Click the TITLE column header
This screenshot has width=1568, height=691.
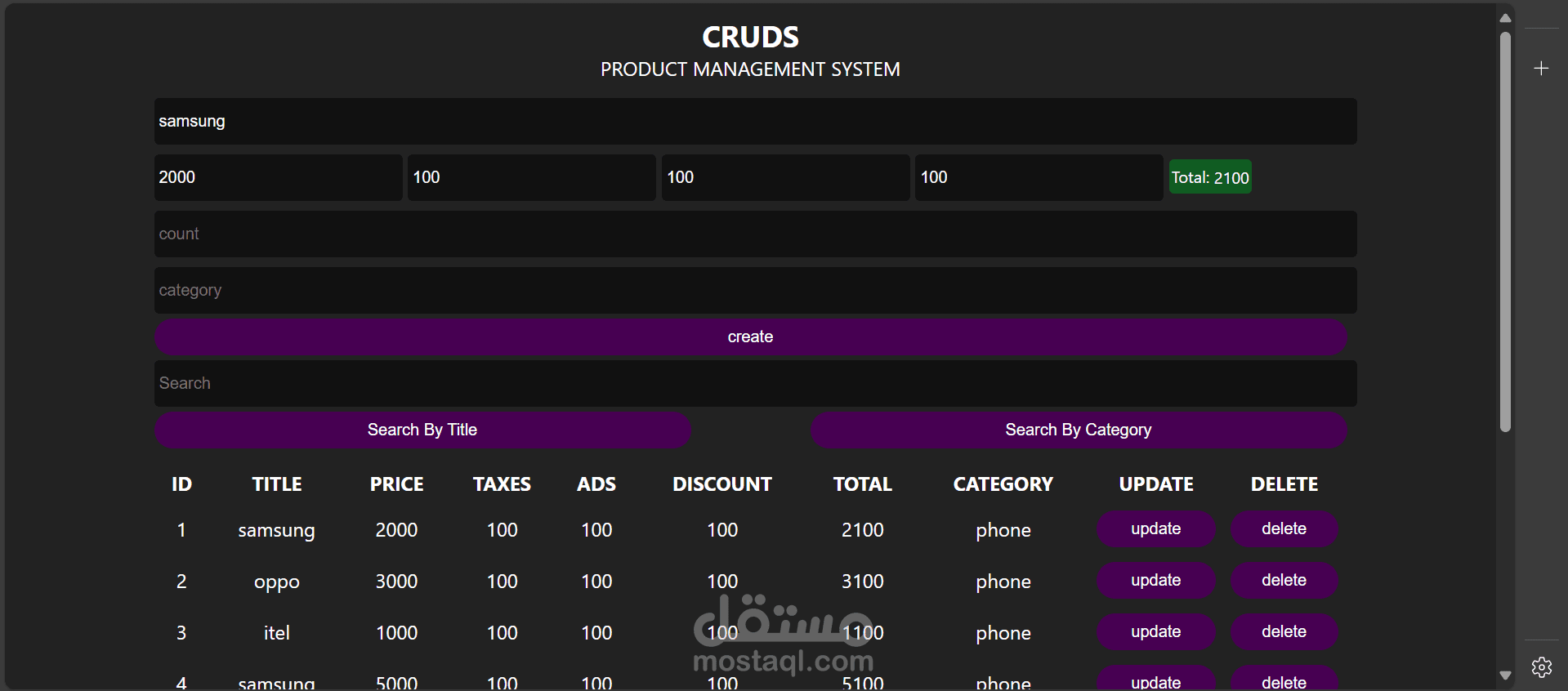[277, 484]
